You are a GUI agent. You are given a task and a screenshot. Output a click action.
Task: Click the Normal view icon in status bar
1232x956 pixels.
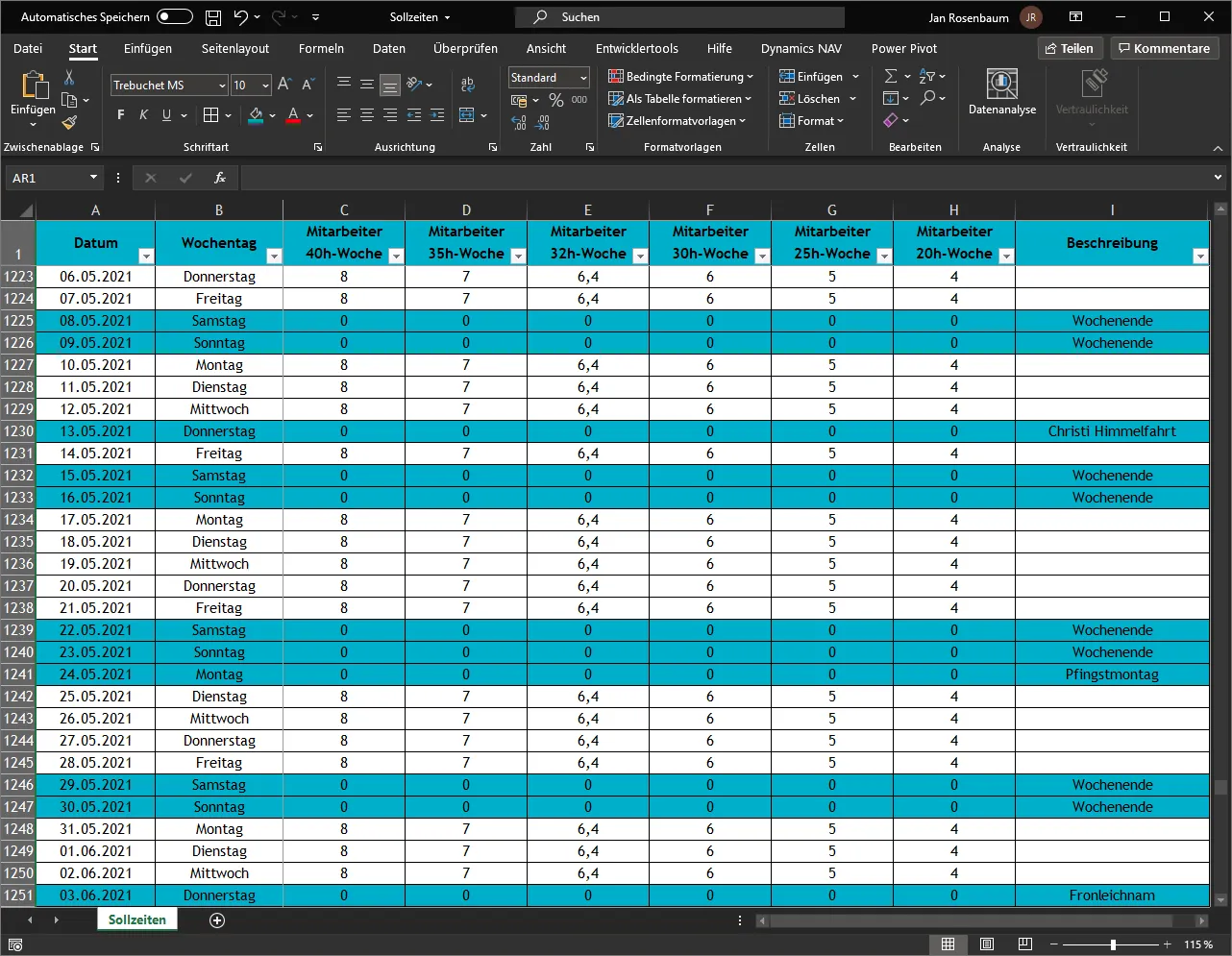tap(949, 944)
